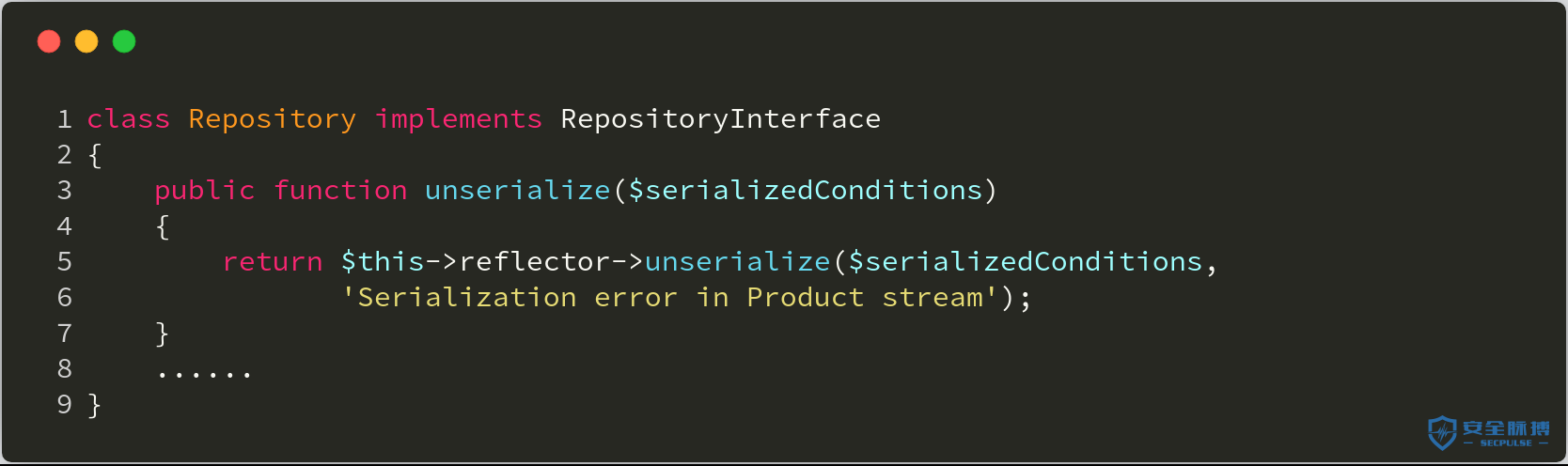Click the 'function' keyword on line 3
Viewport: 1568px width, 466px height.
click(x=340, y=191)
